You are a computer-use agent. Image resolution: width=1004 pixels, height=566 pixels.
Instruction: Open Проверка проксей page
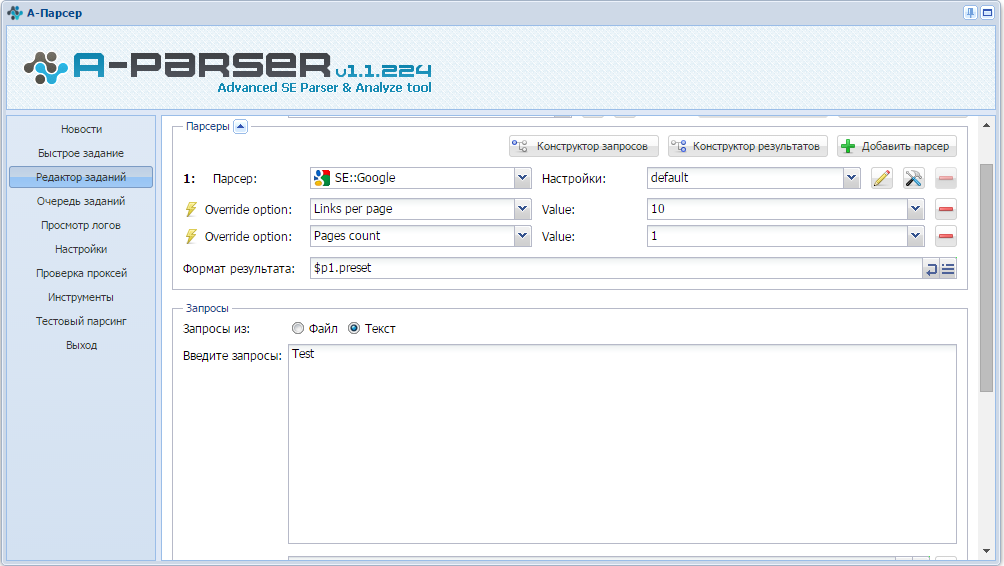(81, 273)
